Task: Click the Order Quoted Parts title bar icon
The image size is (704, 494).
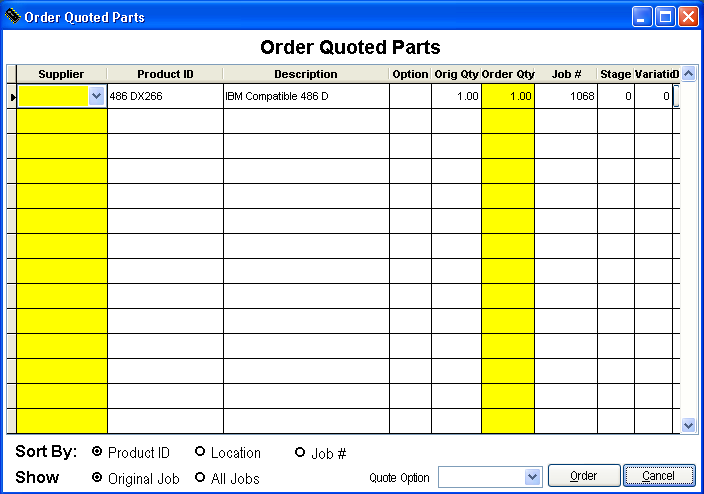Action: click(12, 16)
